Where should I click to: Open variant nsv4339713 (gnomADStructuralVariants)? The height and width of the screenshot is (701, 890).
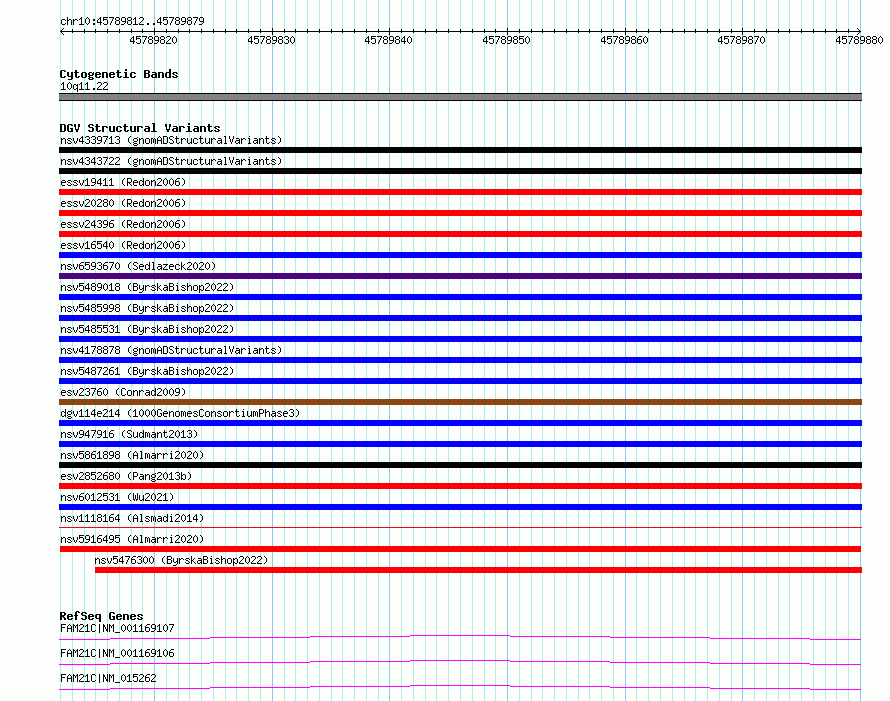(x=171, y=140)
